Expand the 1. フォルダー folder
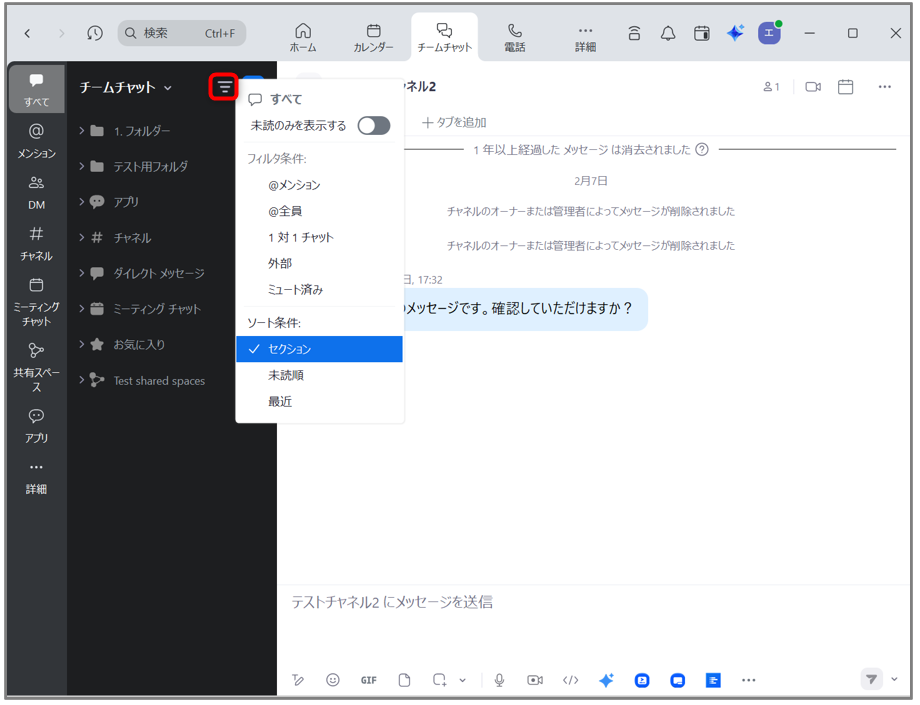This screenshot has height=705, width=920. (x=82, y=131)
